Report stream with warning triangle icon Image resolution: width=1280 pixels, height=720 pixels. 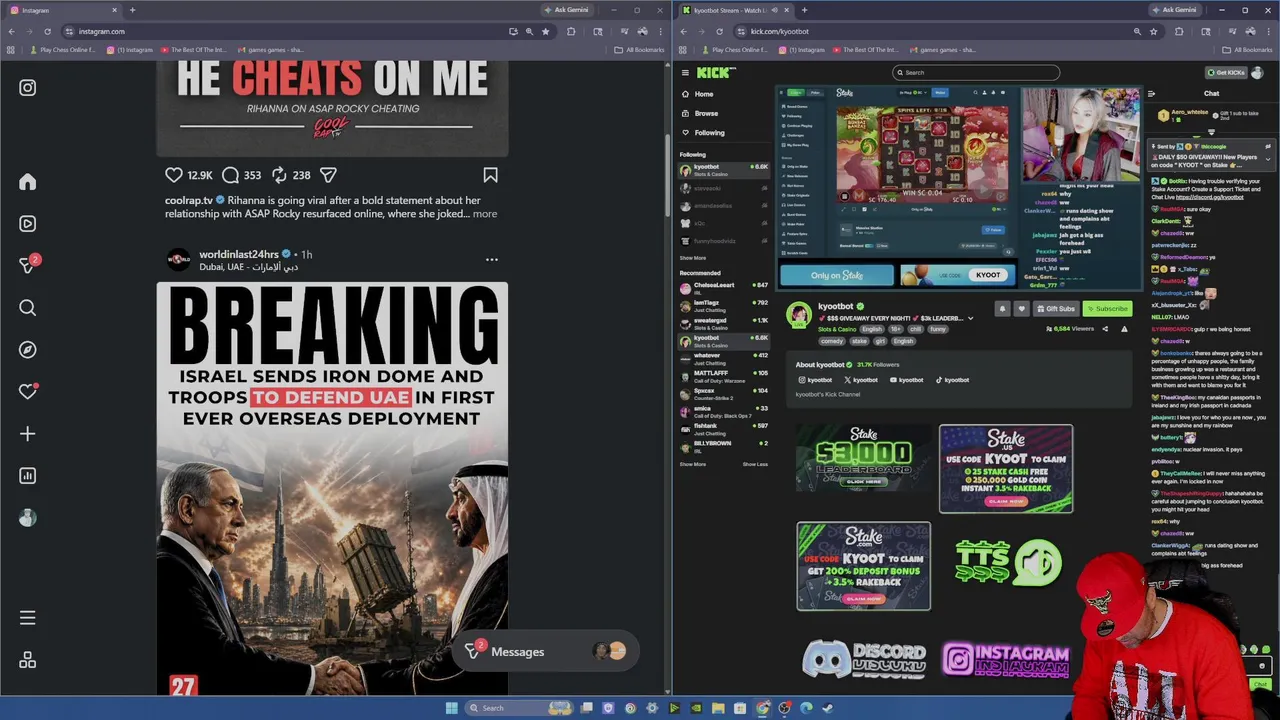coord(1124,329)
